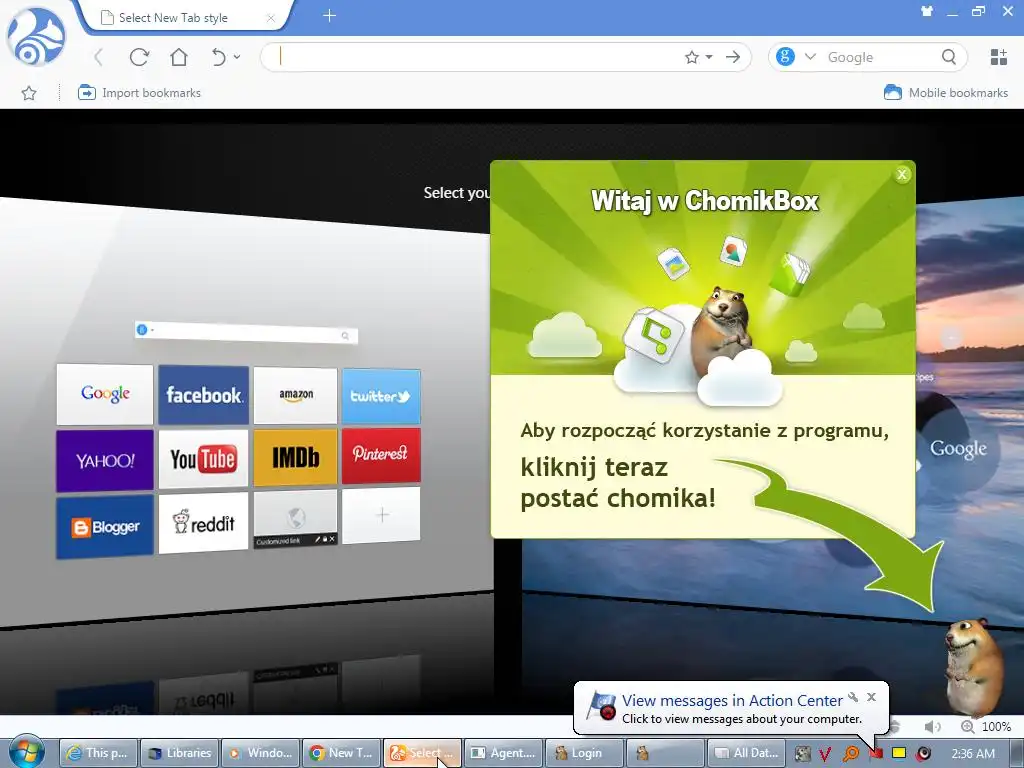This screenshot has width=1024, height=768.
Task: Expand the bookmark star dropdown arrow
Action: click(x=709, y=57)
